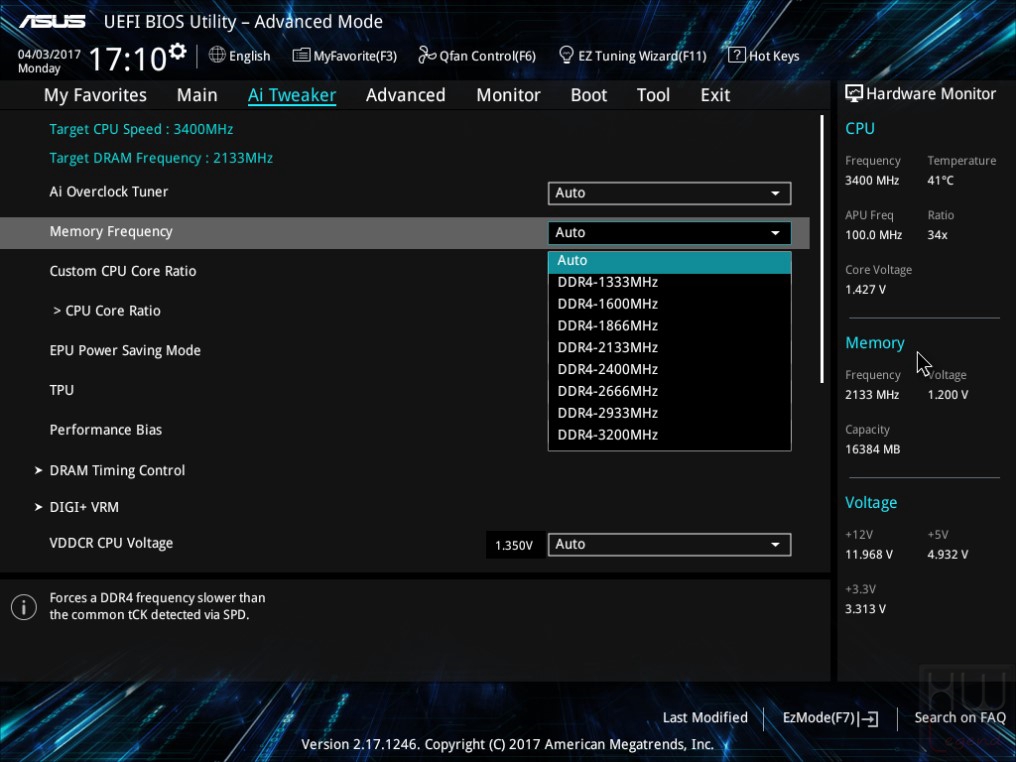
Task: Open the Tool tab
Action: [x=653, y=95]
